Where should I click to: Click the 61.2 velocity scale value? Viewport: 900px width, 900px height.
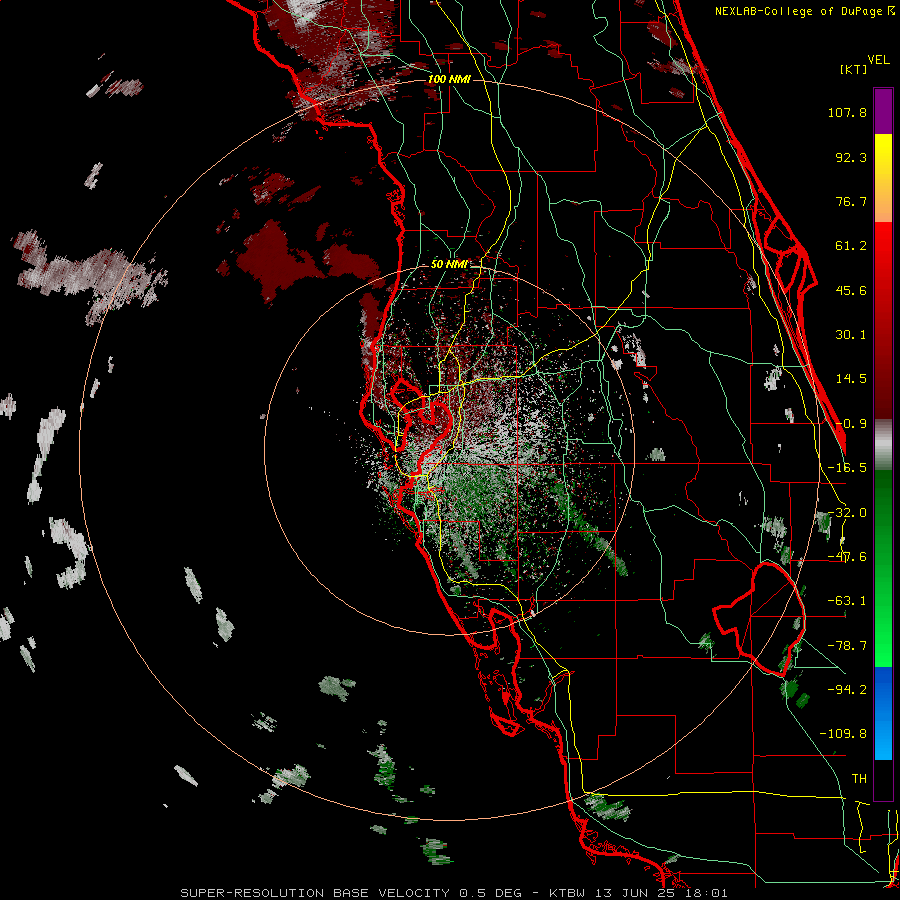coord(851,246)
